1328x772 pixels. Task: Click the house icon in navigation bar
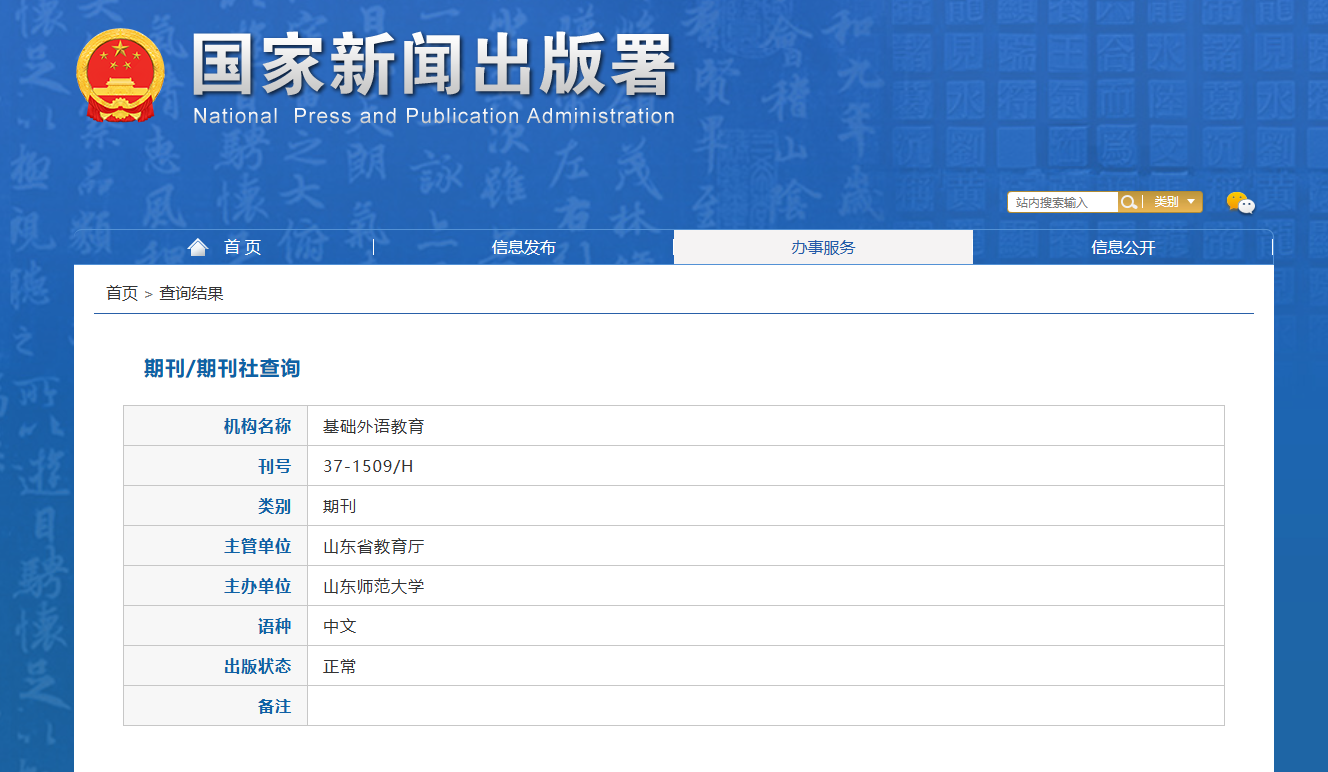click(198, 247)
